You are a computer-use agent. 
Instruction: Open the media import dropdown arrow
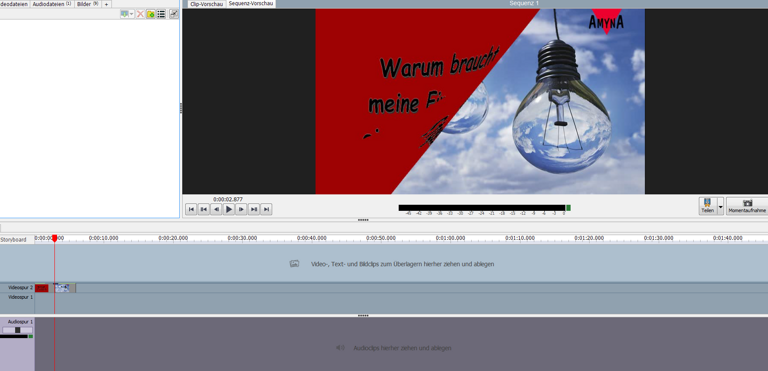[x=132, y=14]
